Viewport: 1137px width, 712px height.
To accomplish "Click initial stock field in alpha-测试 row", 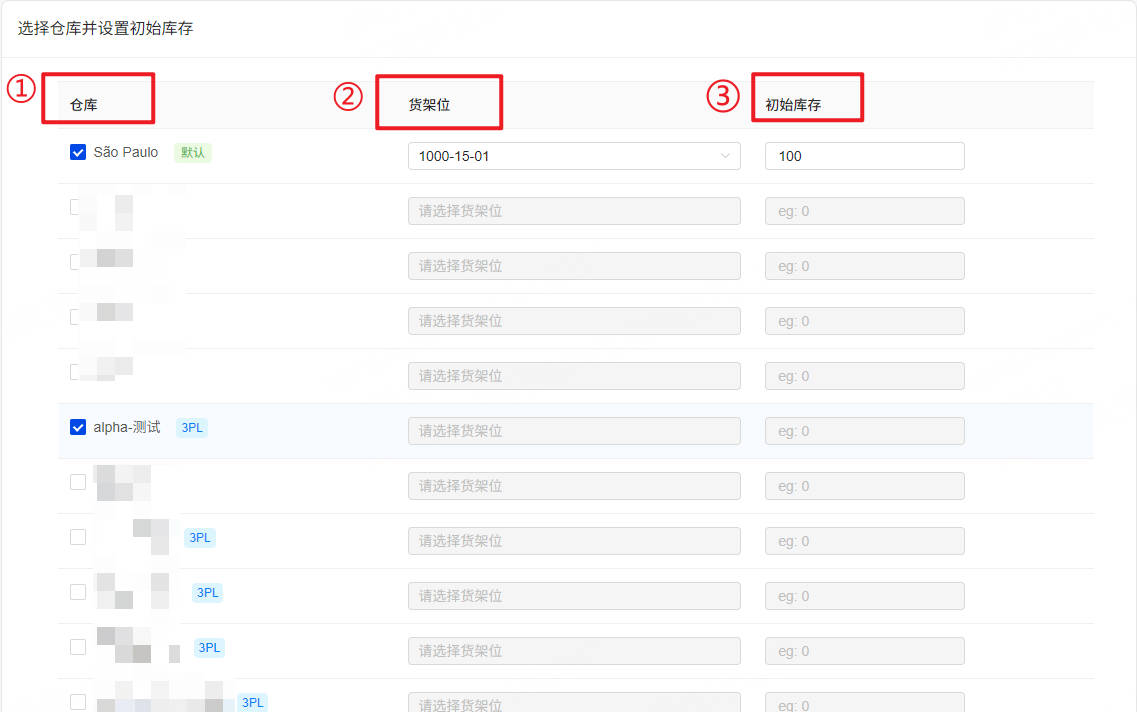I will point(864,431).
